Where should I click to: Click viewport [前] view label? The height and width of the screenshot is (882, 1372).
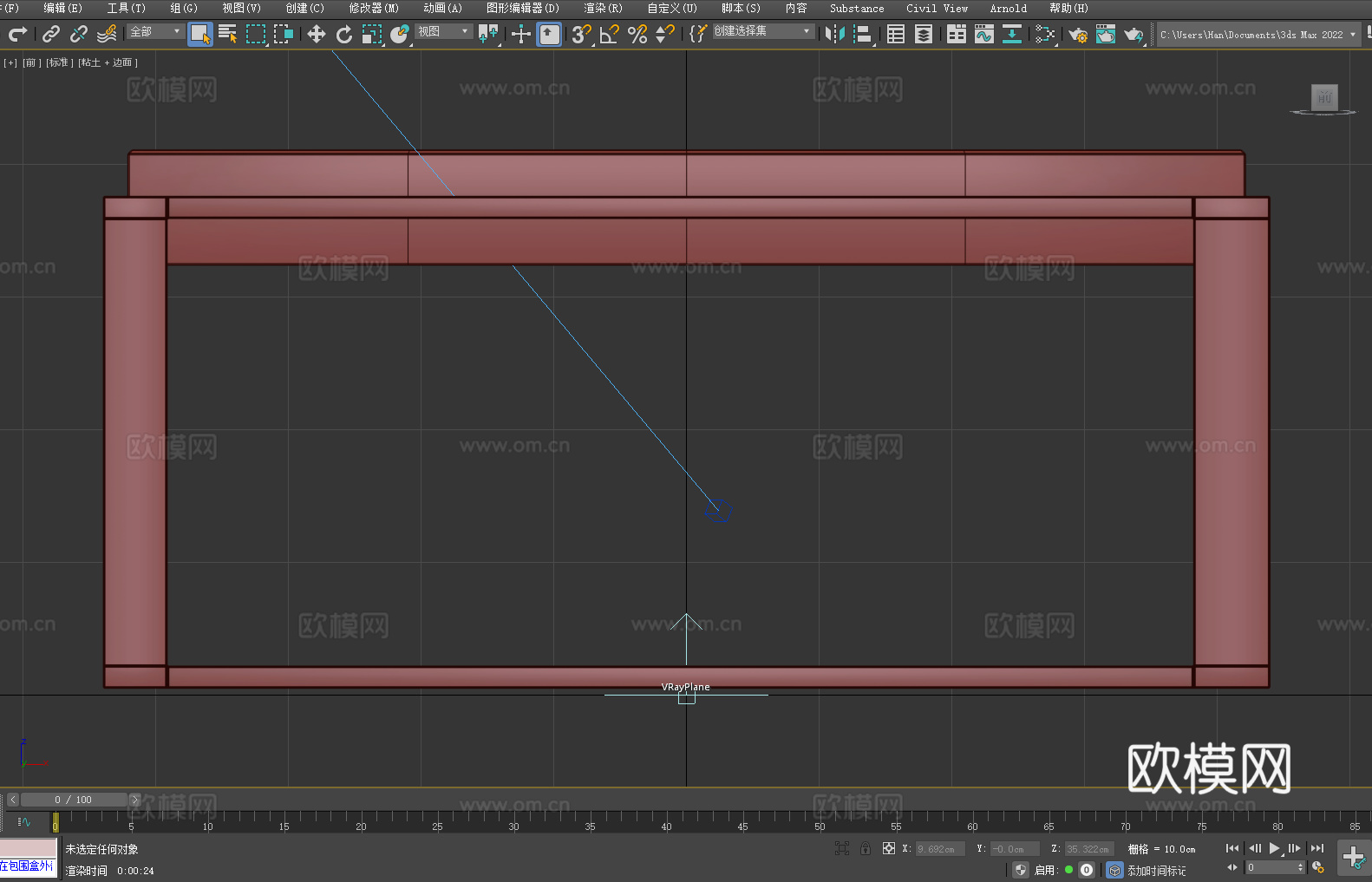(x=30, y=62)
